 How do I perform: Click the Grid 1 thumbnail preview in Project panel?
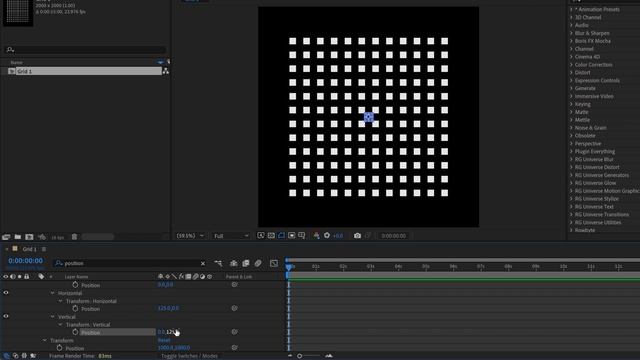18,12
